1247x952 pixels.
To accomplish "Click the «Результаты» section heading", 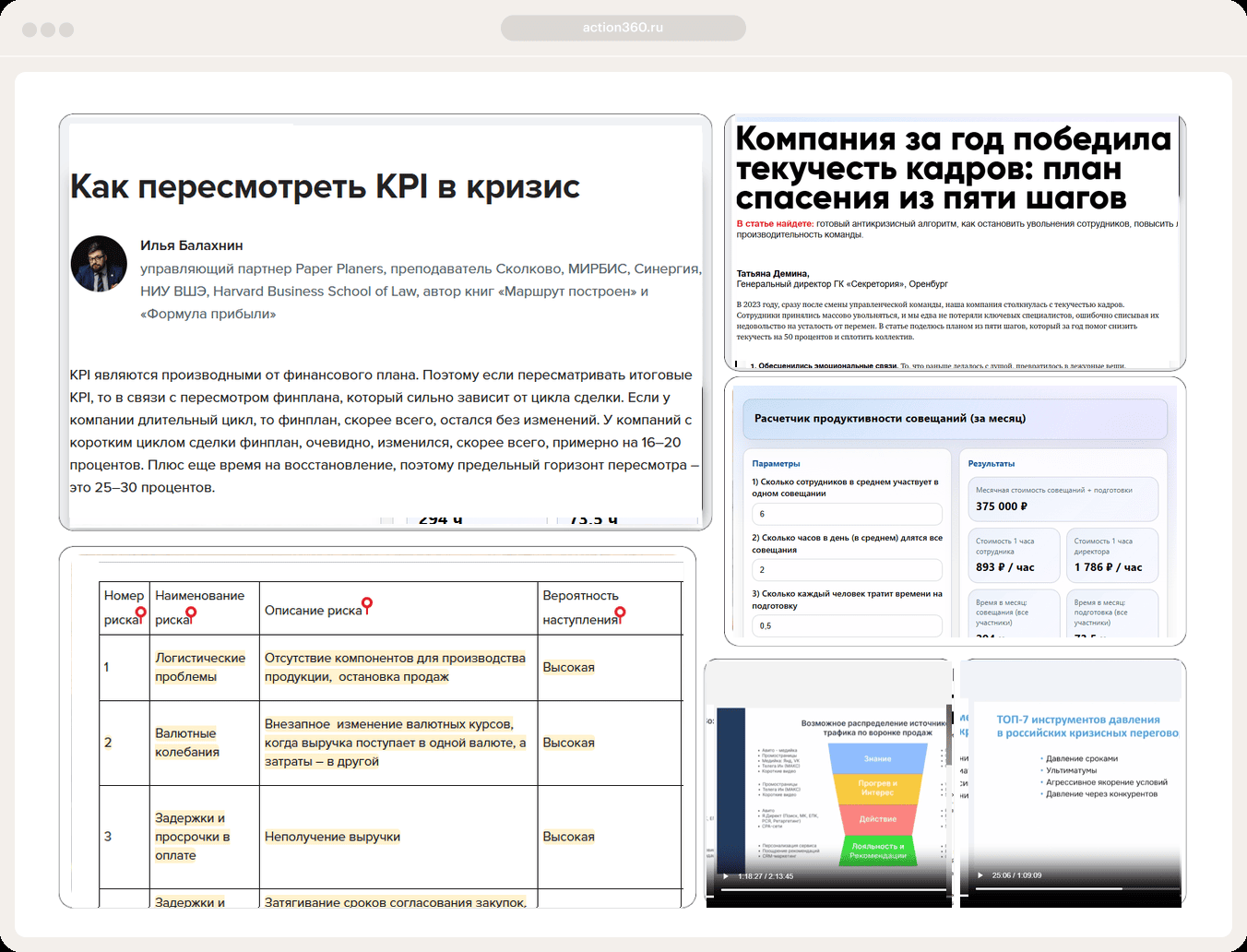I will [x=992, y=463].
